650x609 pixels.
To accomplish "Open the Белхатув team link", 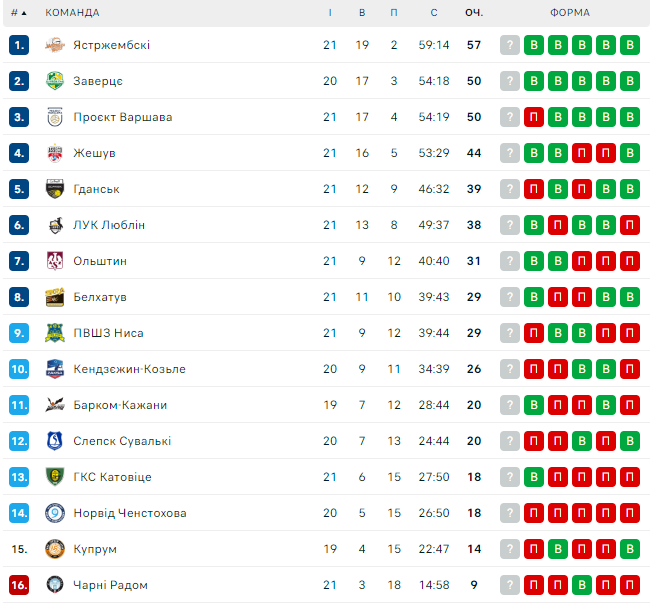I will coord(99,297).
